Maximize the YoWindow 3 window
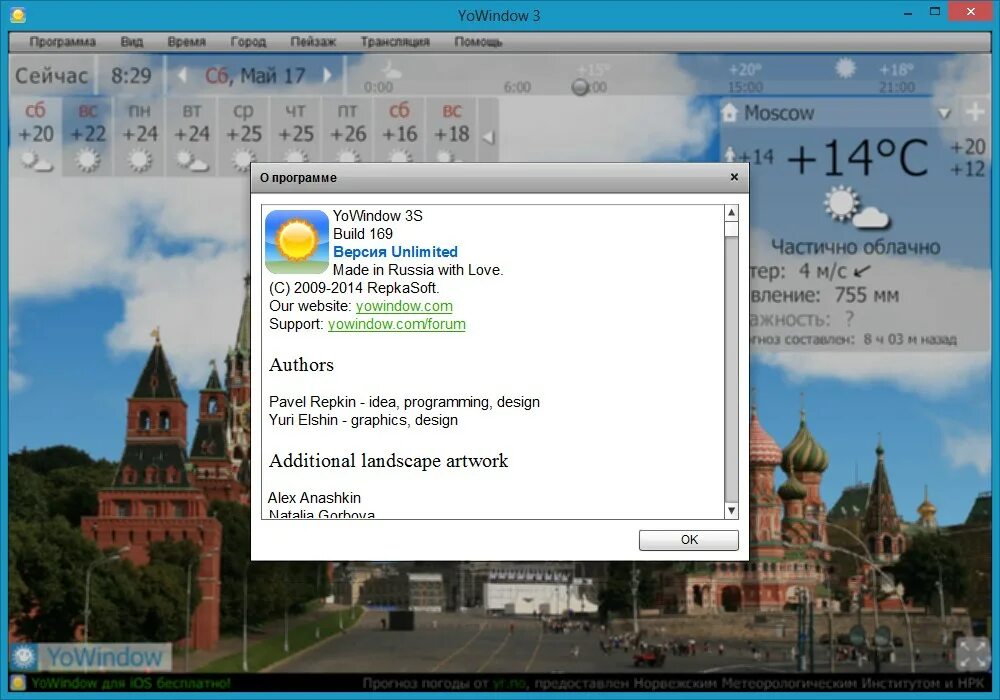 point(935,11)
